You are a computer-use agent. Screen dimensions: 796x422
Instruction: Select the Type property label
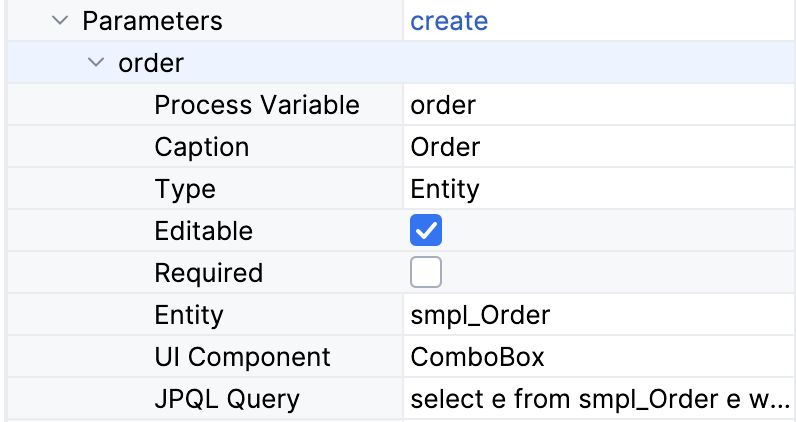pos(185,189)
